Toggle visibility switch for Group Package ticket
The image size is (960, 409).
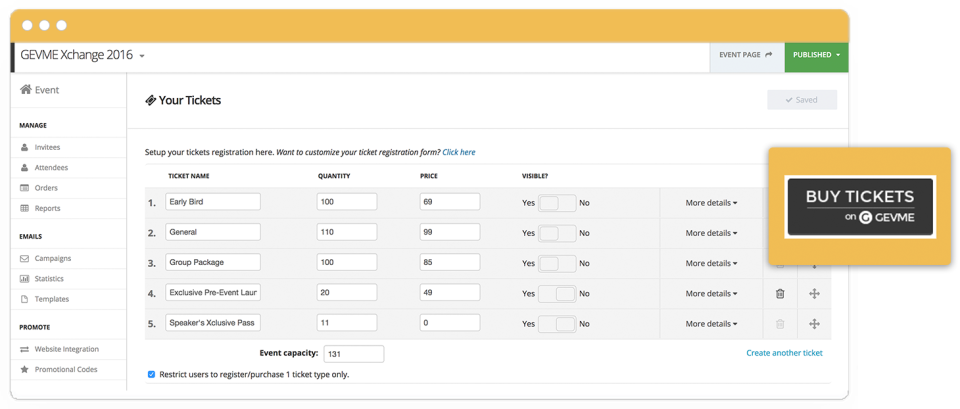557,263
